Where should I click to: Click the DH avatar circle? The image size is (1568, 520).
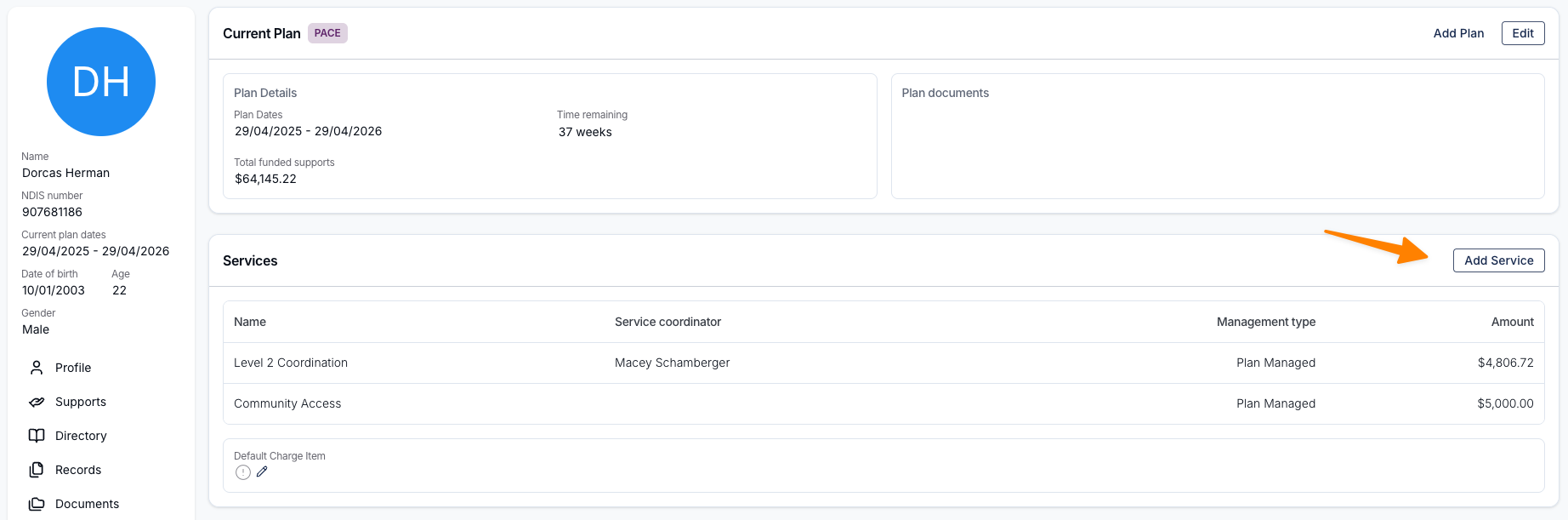point(101,82)
